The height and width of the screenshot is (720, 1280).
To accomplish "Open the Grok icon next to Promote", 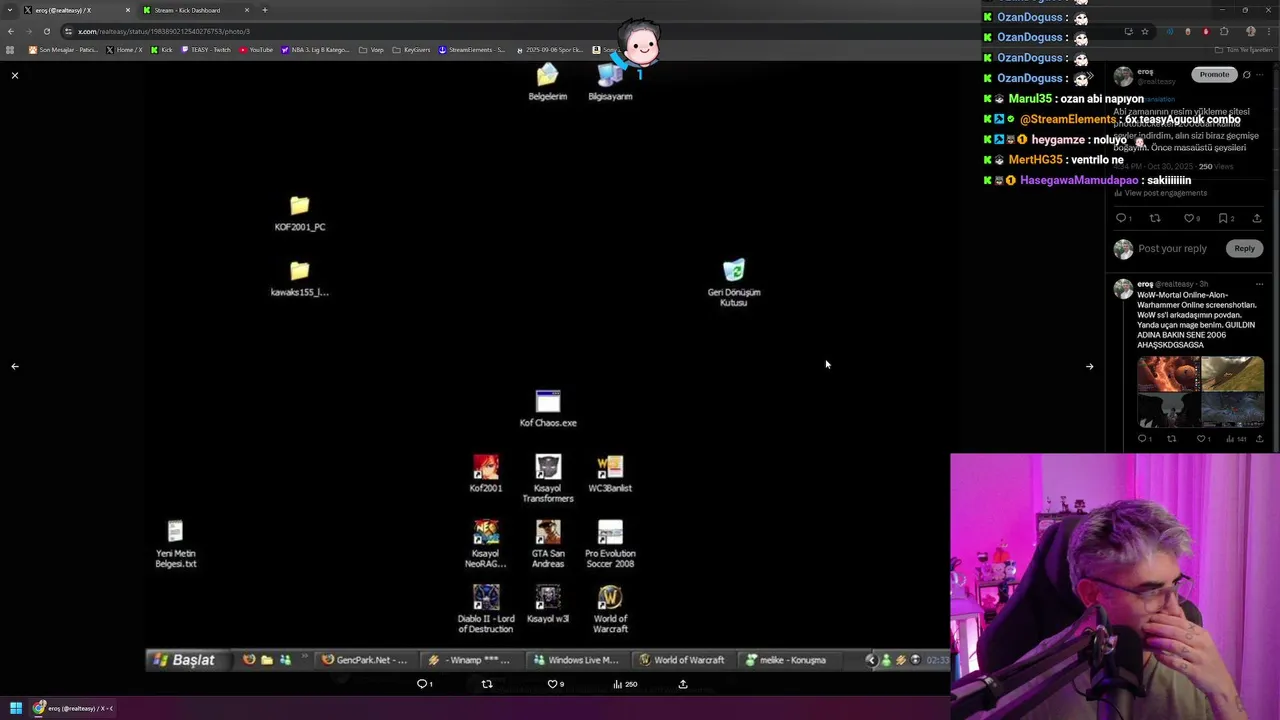I will point(1246,74).
